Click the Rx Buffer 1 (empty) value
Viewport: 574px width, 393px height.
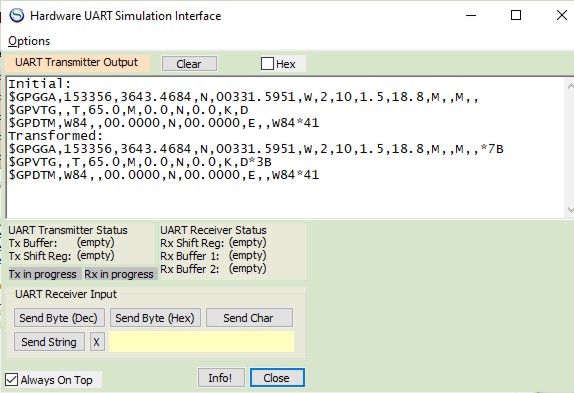247,255
